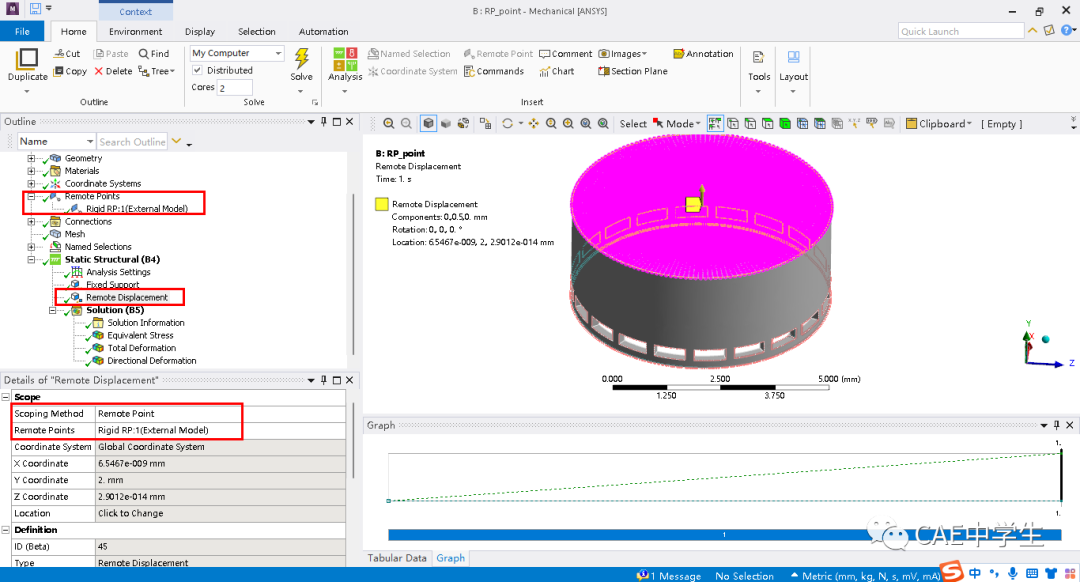Click the Quick Launch search box
The height and width of the screenshot is (582, 1080).
[962, 31]
